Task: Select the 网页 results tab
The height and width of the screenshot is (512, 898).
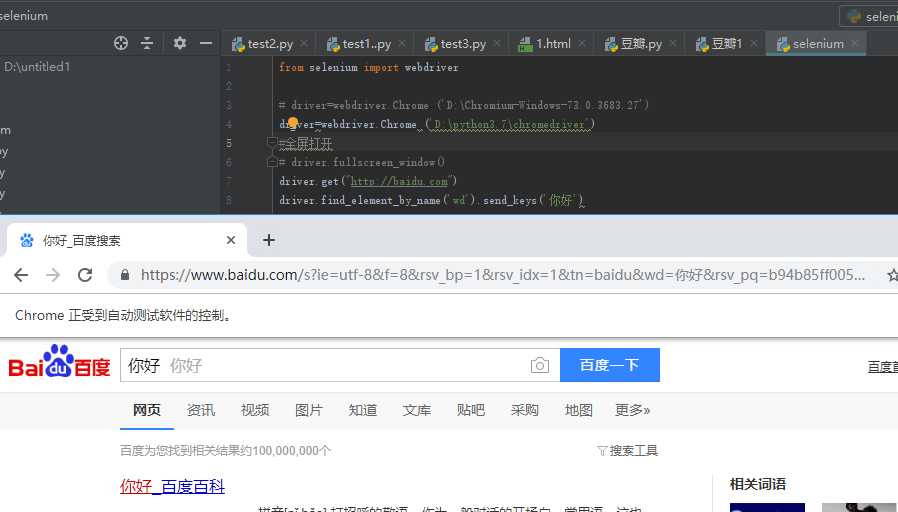Action: click(x=147, y=410)
